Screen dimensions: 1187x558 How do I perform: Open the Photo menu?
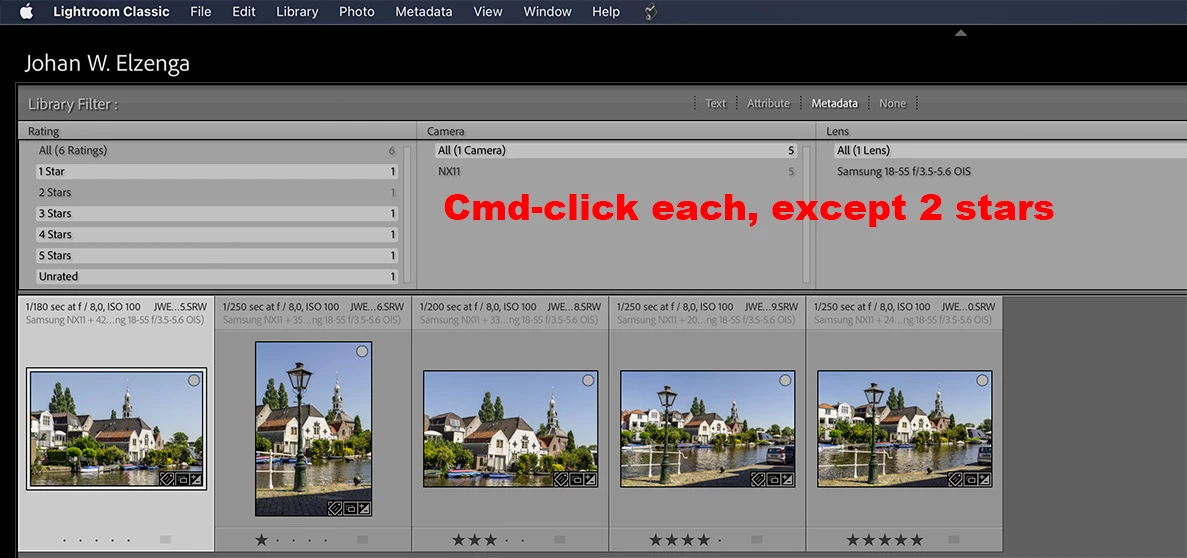click(x=357, y=11)
